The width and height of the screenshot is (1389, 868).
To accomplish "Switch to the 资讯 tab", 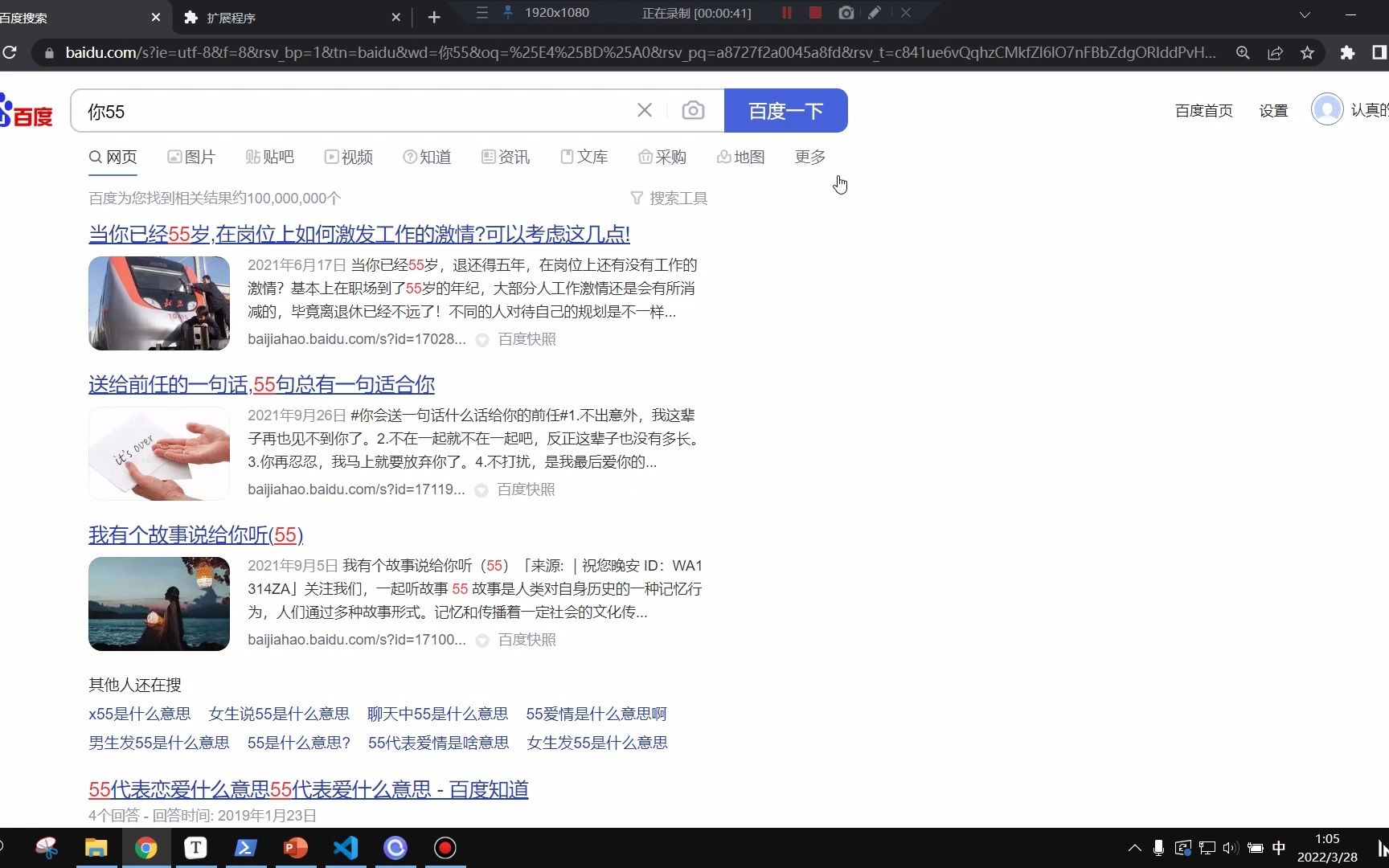I will click(506, 157).
